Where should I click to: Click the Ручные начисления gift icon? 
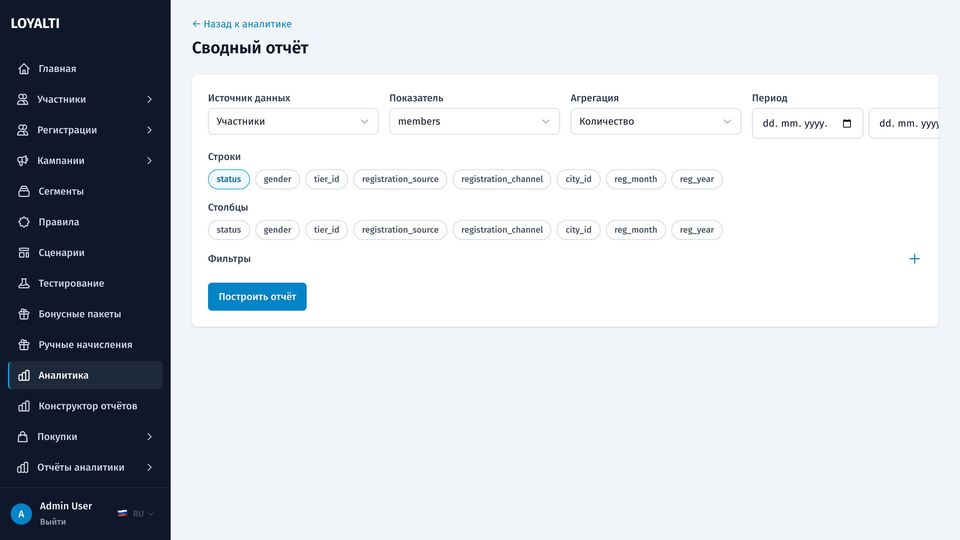[x=24, y=345]
